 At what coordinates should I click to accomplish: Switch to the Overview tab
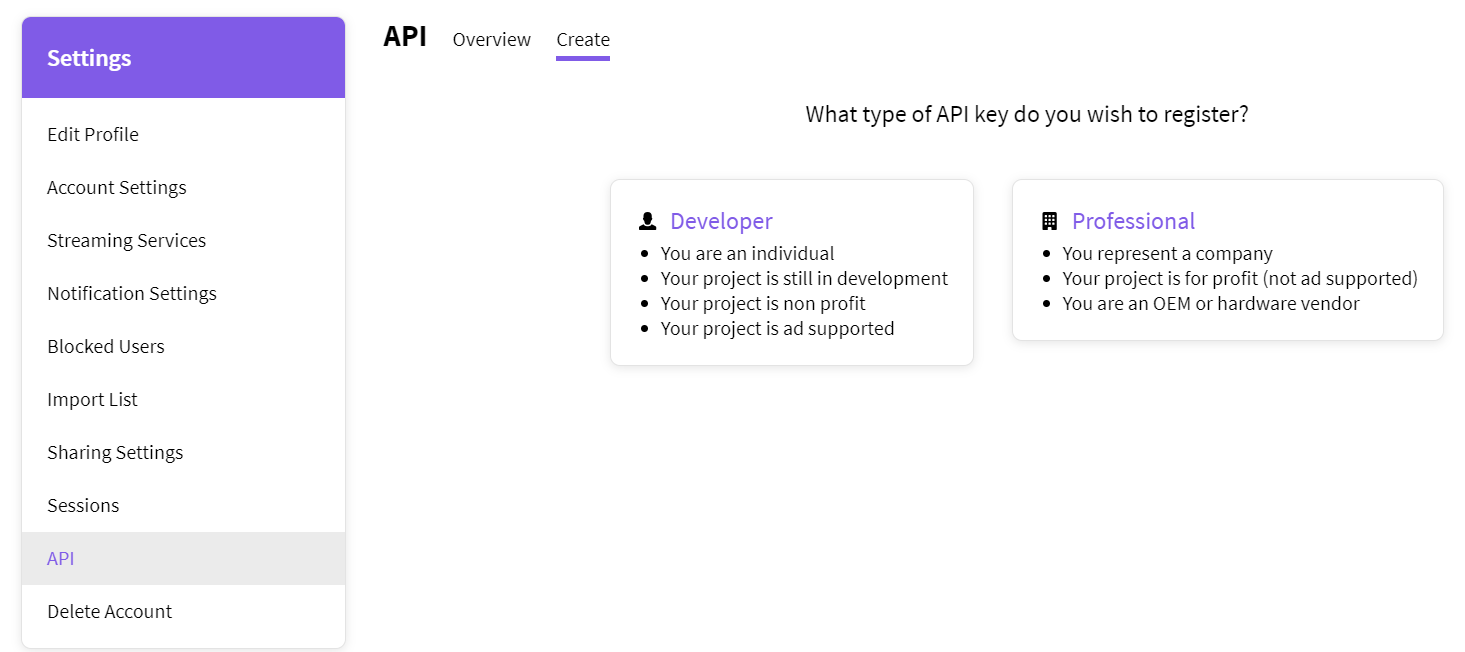(491, 40)
